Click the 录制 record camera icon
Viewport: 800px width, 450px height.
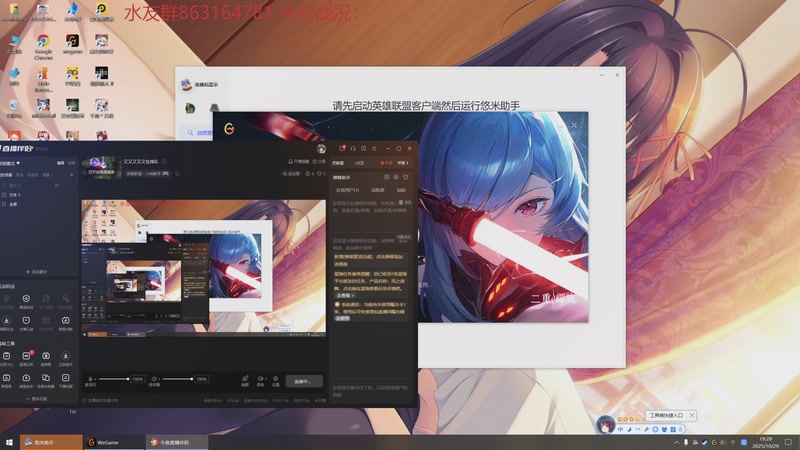coord(260,379)
